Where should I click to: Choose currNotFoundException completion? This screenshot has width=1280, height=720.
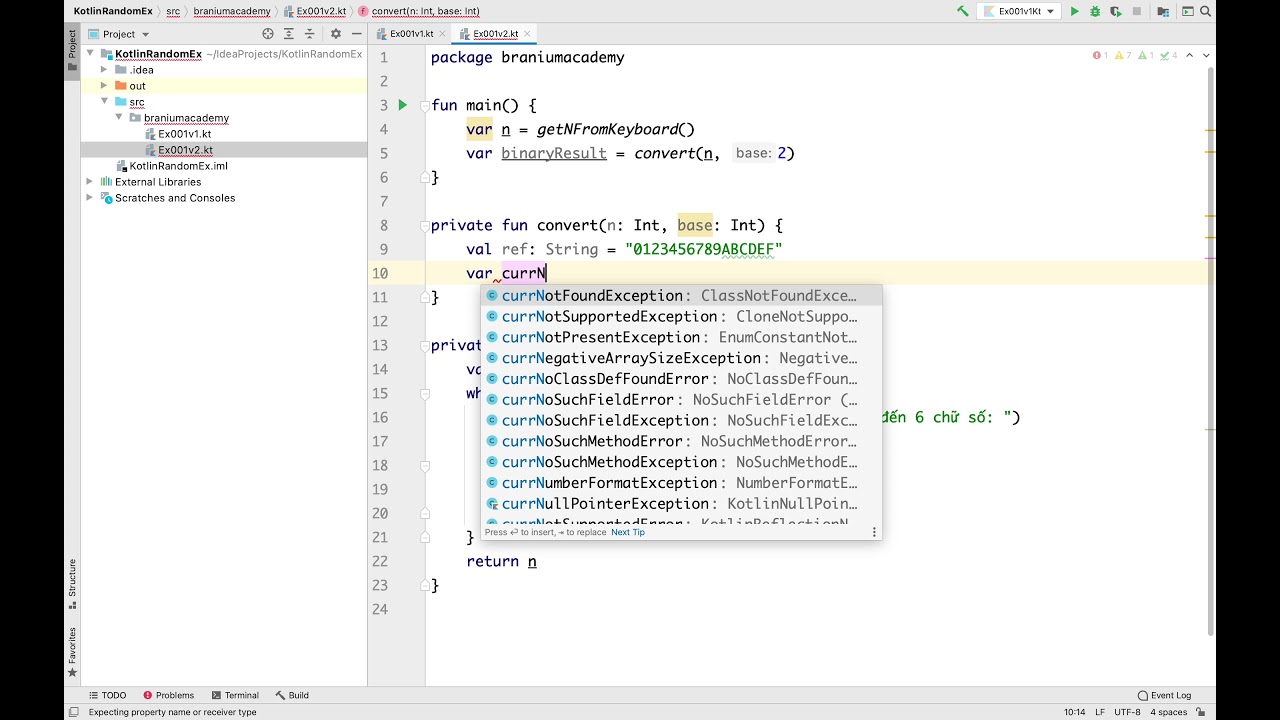tap(681, 296)
